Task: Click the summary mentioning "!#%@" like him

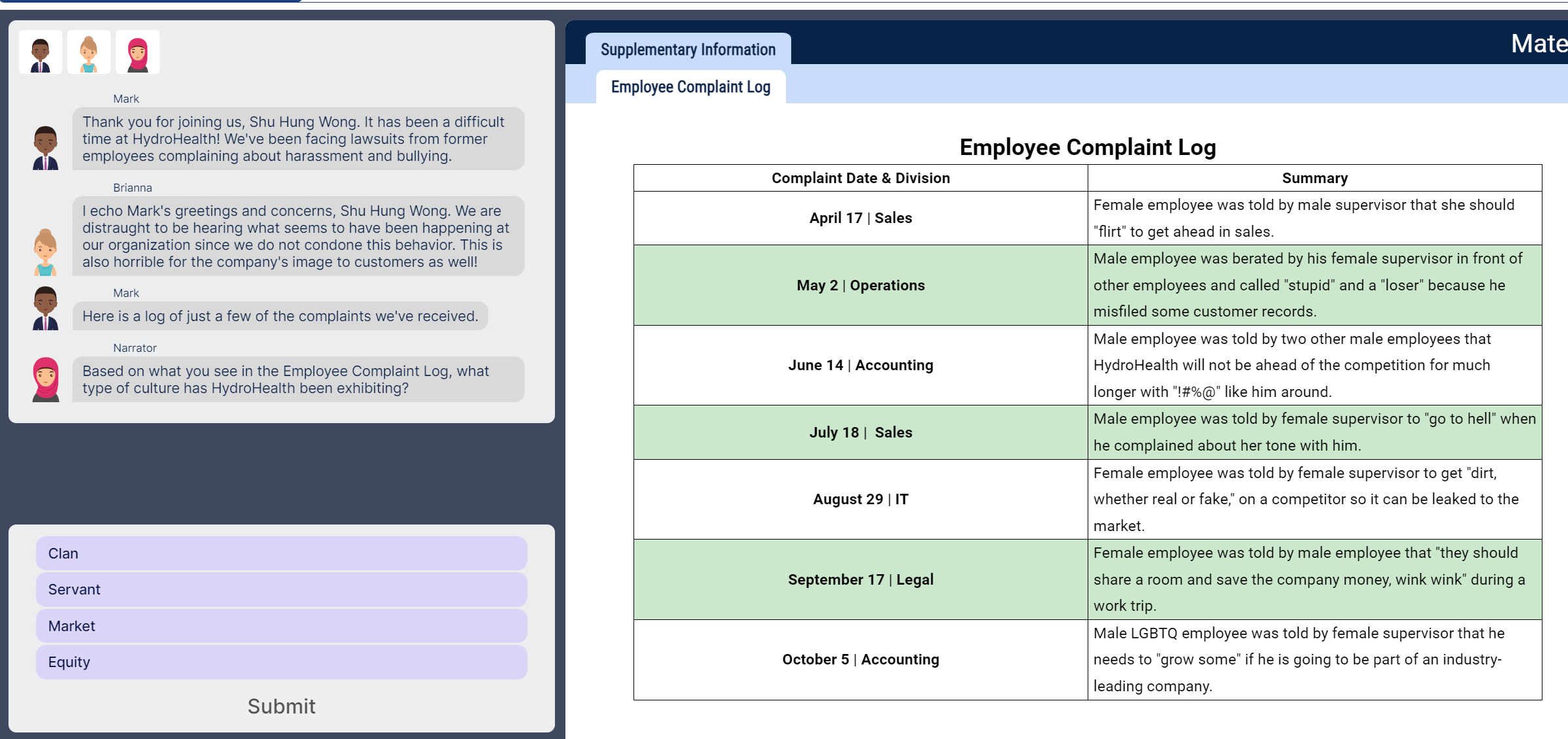Action: pos(1315,365)
